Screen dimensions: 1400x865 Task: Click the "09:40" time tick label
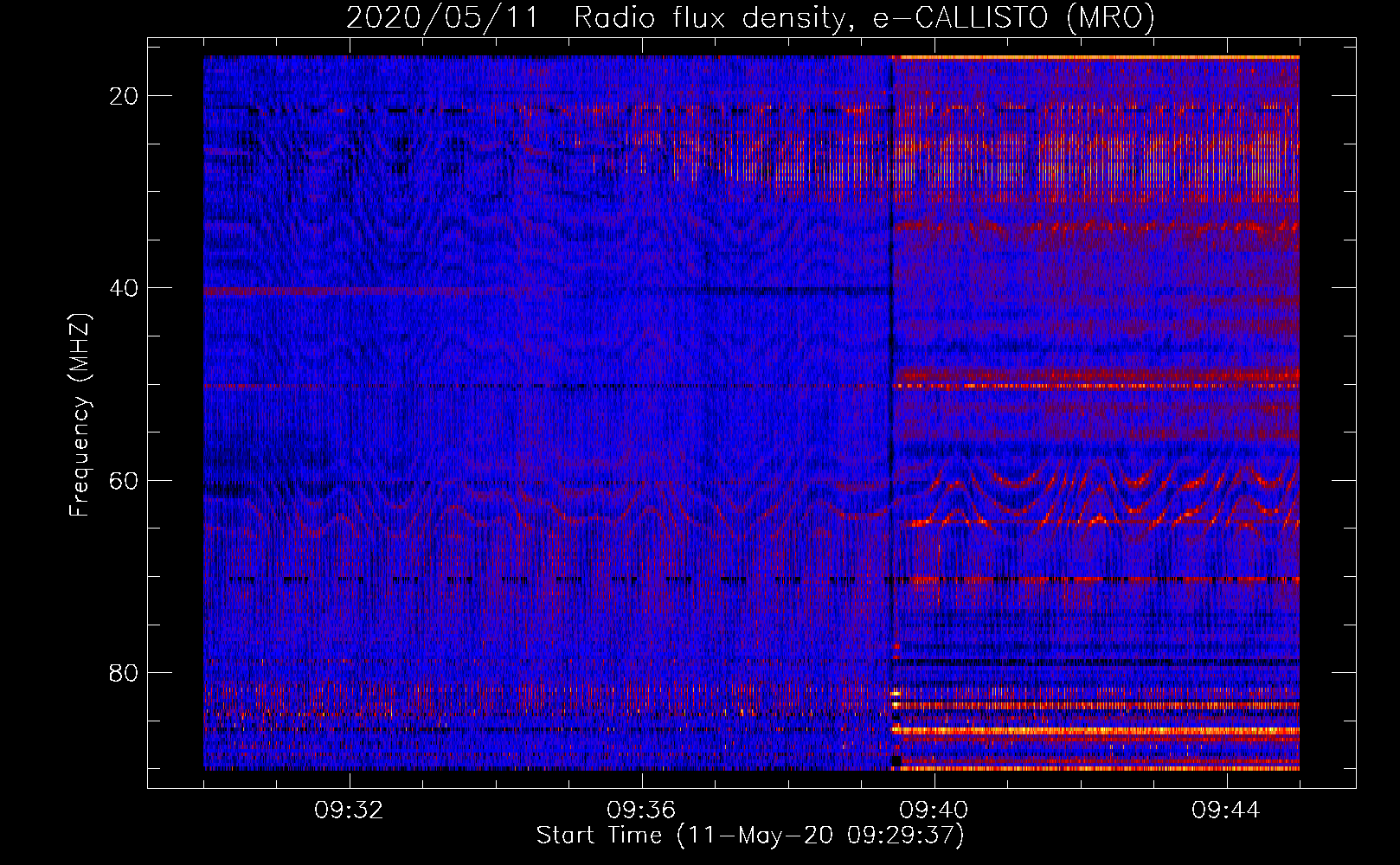934,811
